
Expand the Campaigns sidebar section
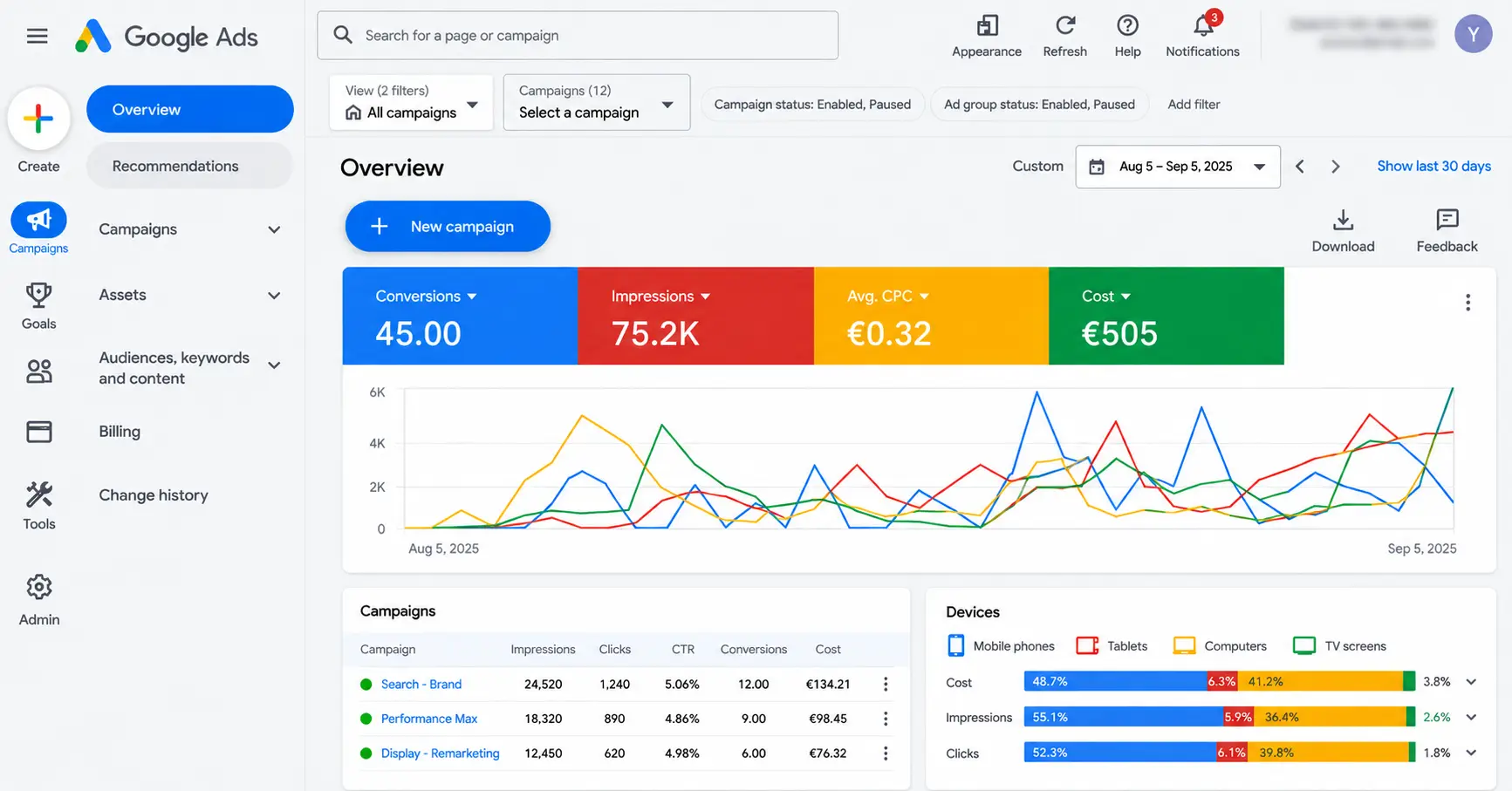[274, 229]
